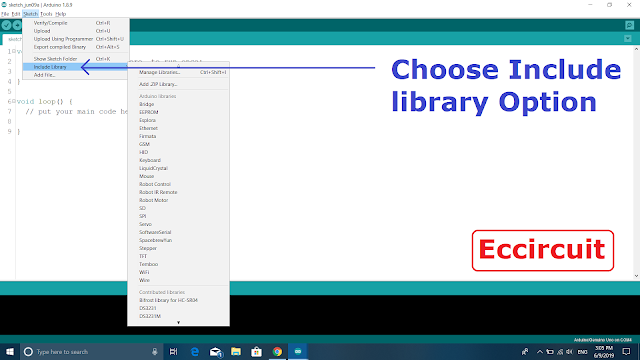Include the EEPROM library
The height and width of the screenshot is (360, 640).
point(178,112)
